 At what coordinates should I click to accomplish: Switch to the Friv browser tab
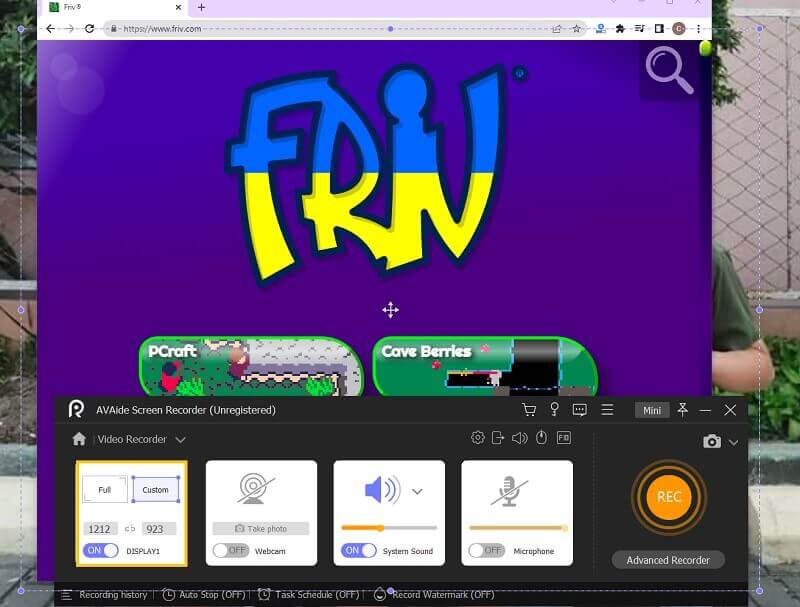[115, 7]
